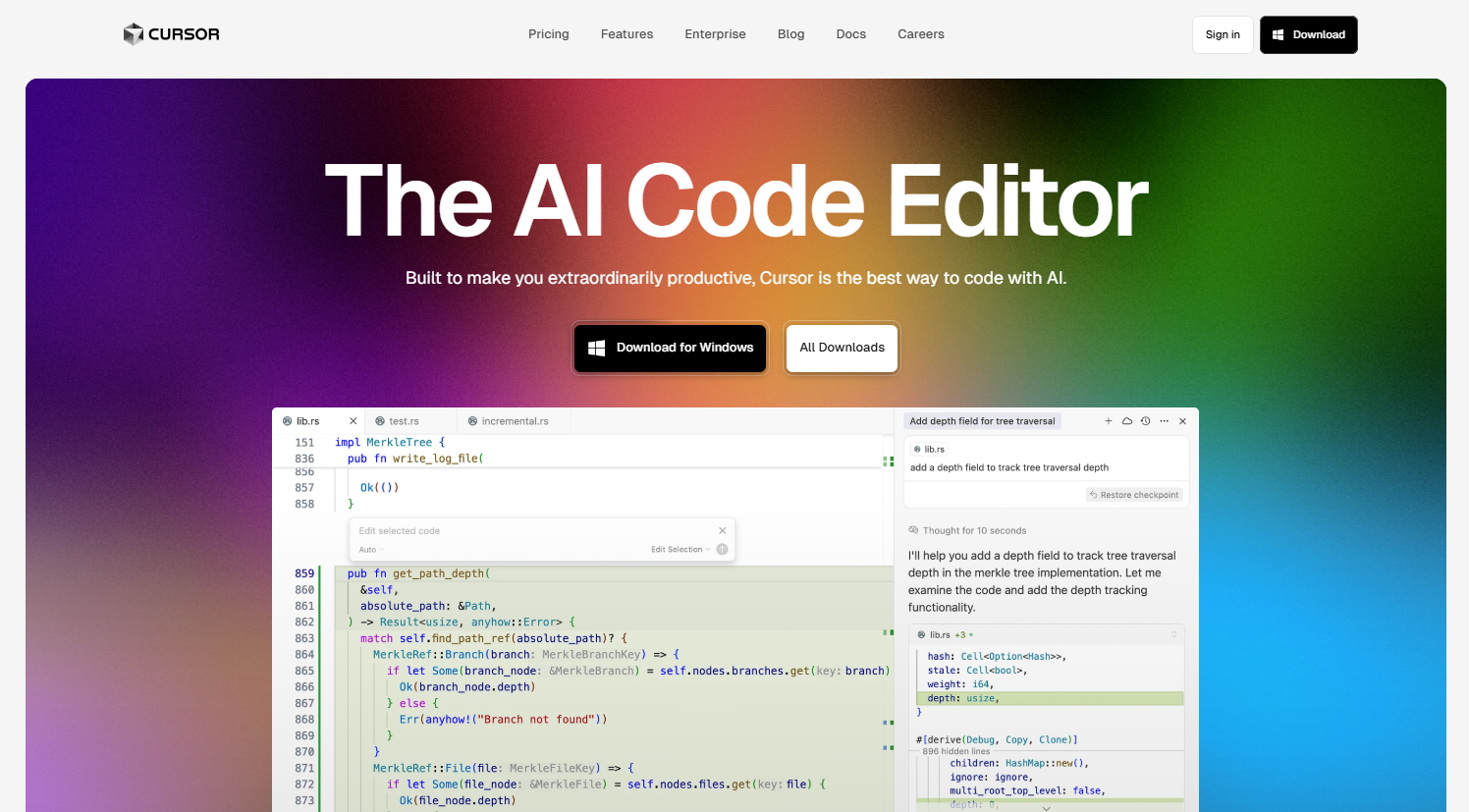Open the Edit Selection dropdown
The height and width of the screenshot is (812, 1469).
[x=680, y=550]
